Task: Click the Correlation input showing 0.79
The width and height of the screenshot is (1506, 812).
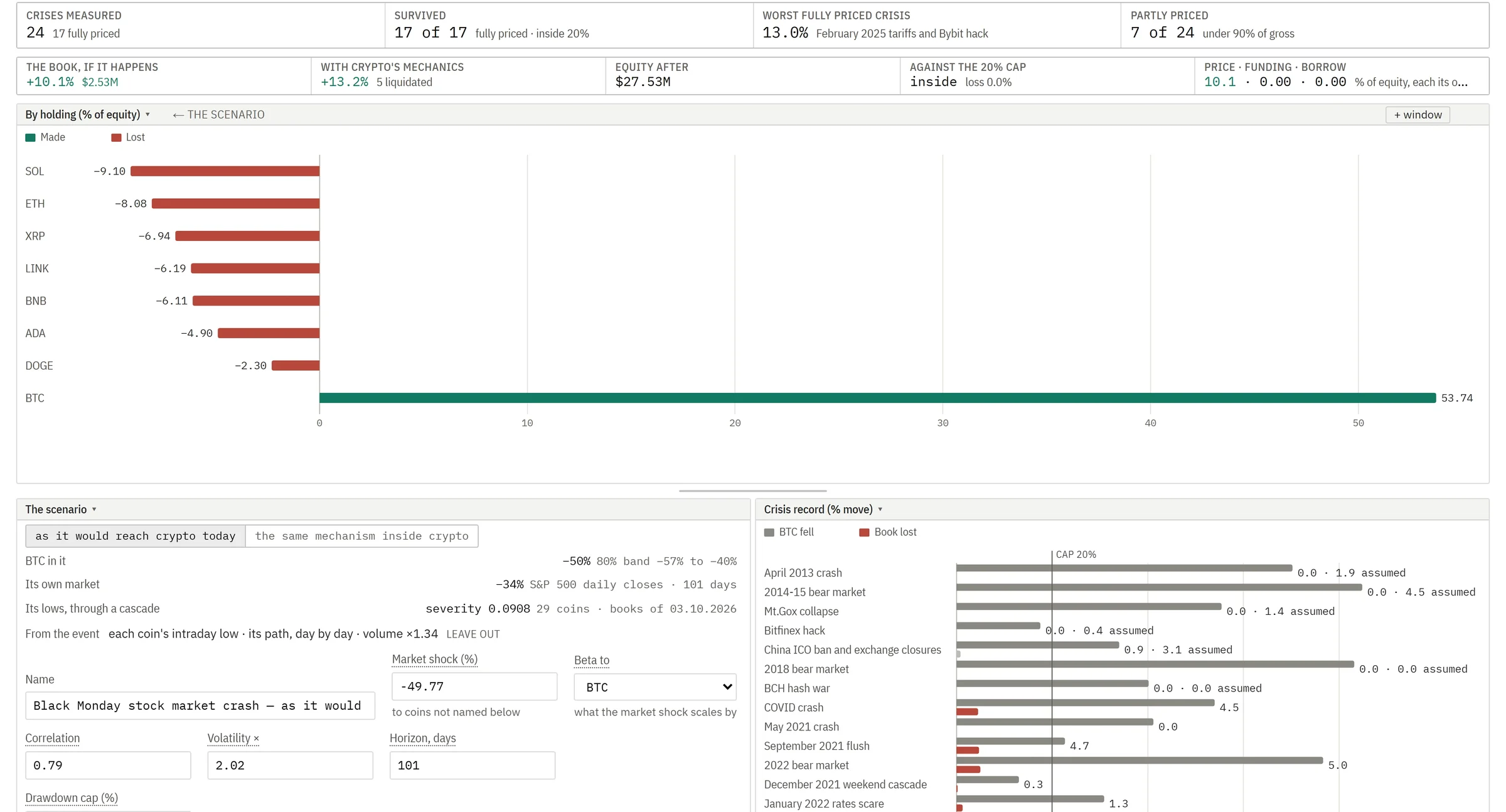Action: coord(108,766)
